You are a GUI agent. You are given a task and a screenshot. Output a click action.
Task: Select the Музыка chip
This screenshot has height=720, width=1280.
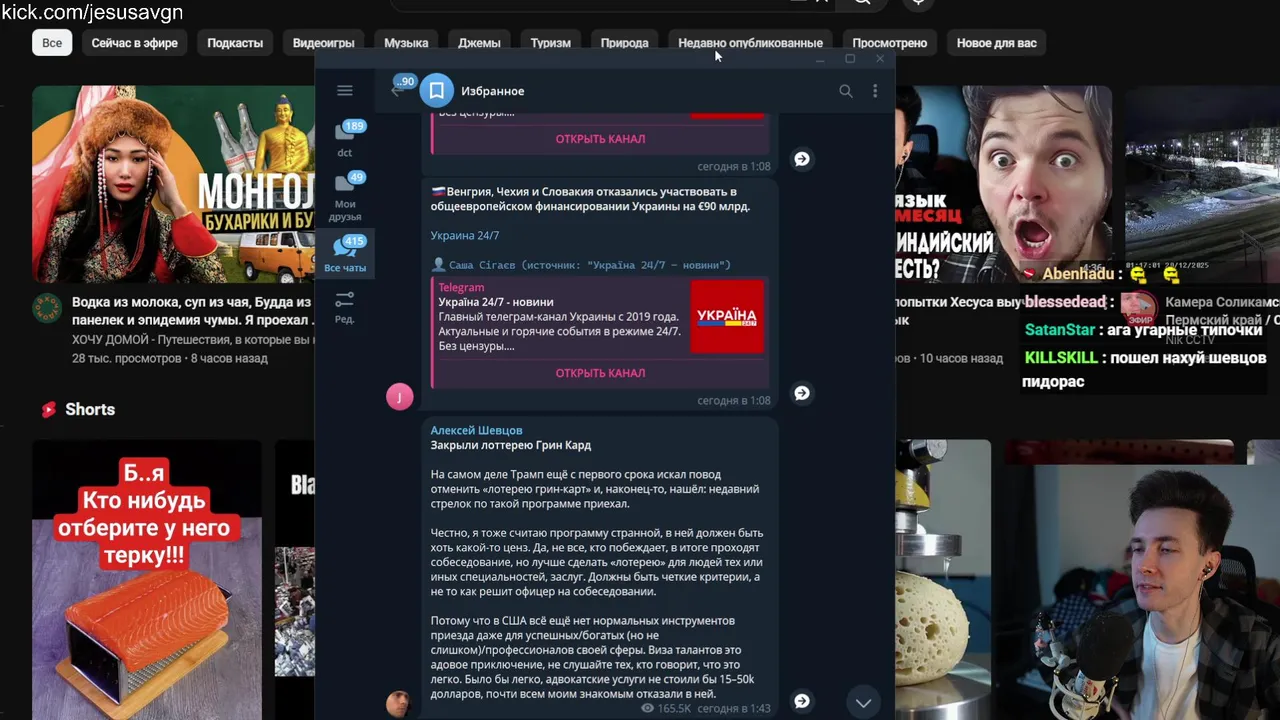pyautogui.click(x=406, y=43)
